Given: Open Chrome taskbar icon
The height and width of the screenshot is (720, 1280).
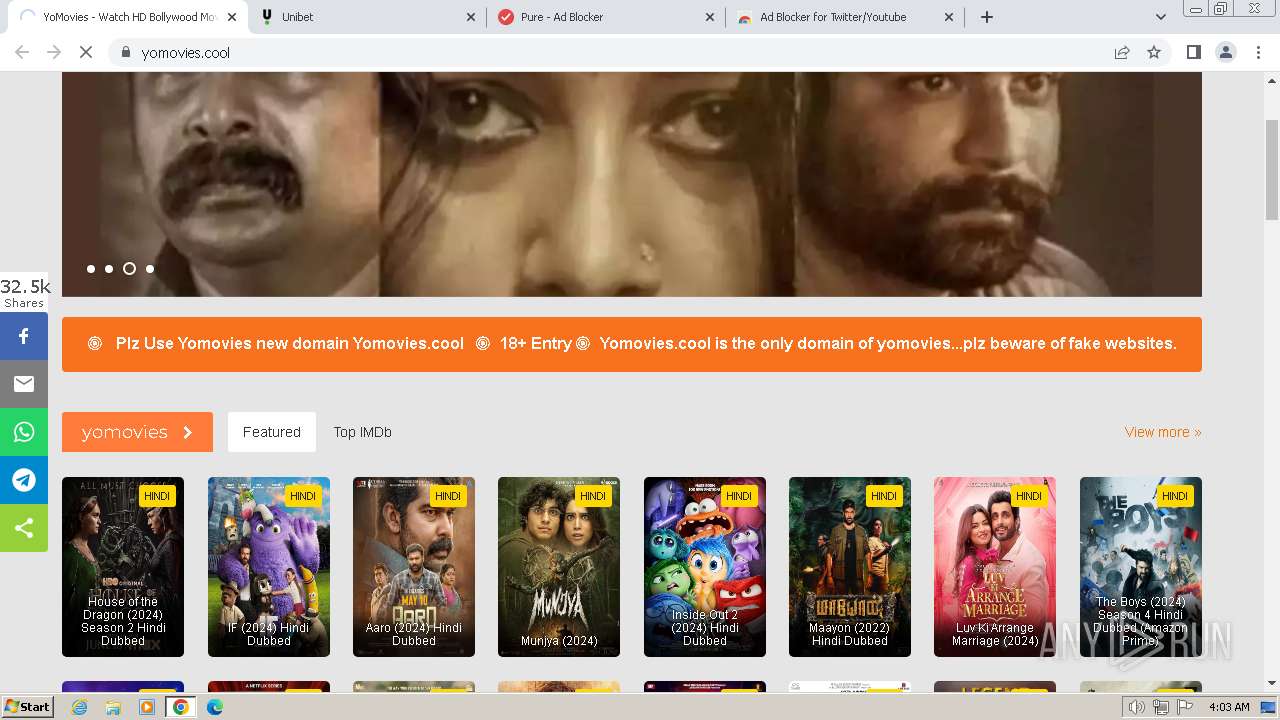Looking at the screenshot, I should [181, 707].
